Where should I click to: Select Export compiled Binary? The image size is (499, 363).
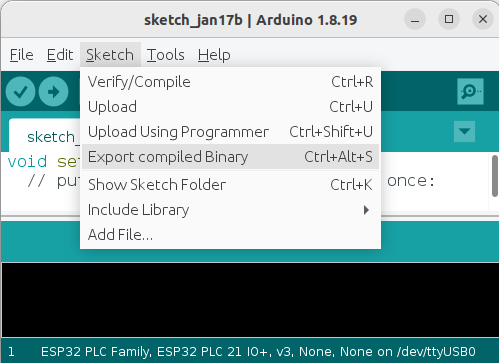(x=230, y=157)
